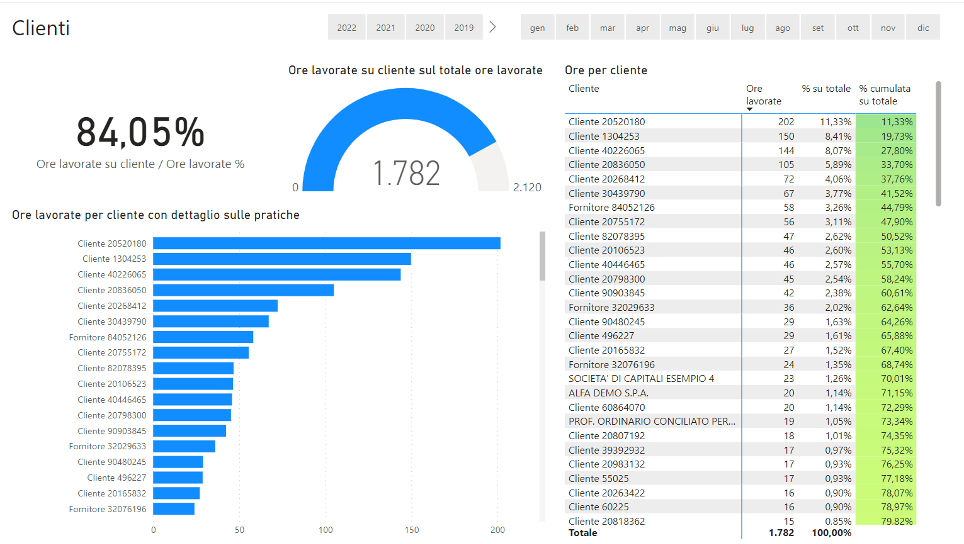Sort by % cumulata su totale column
The width and height of the screenshot is (964, 544).
[884, 94]
